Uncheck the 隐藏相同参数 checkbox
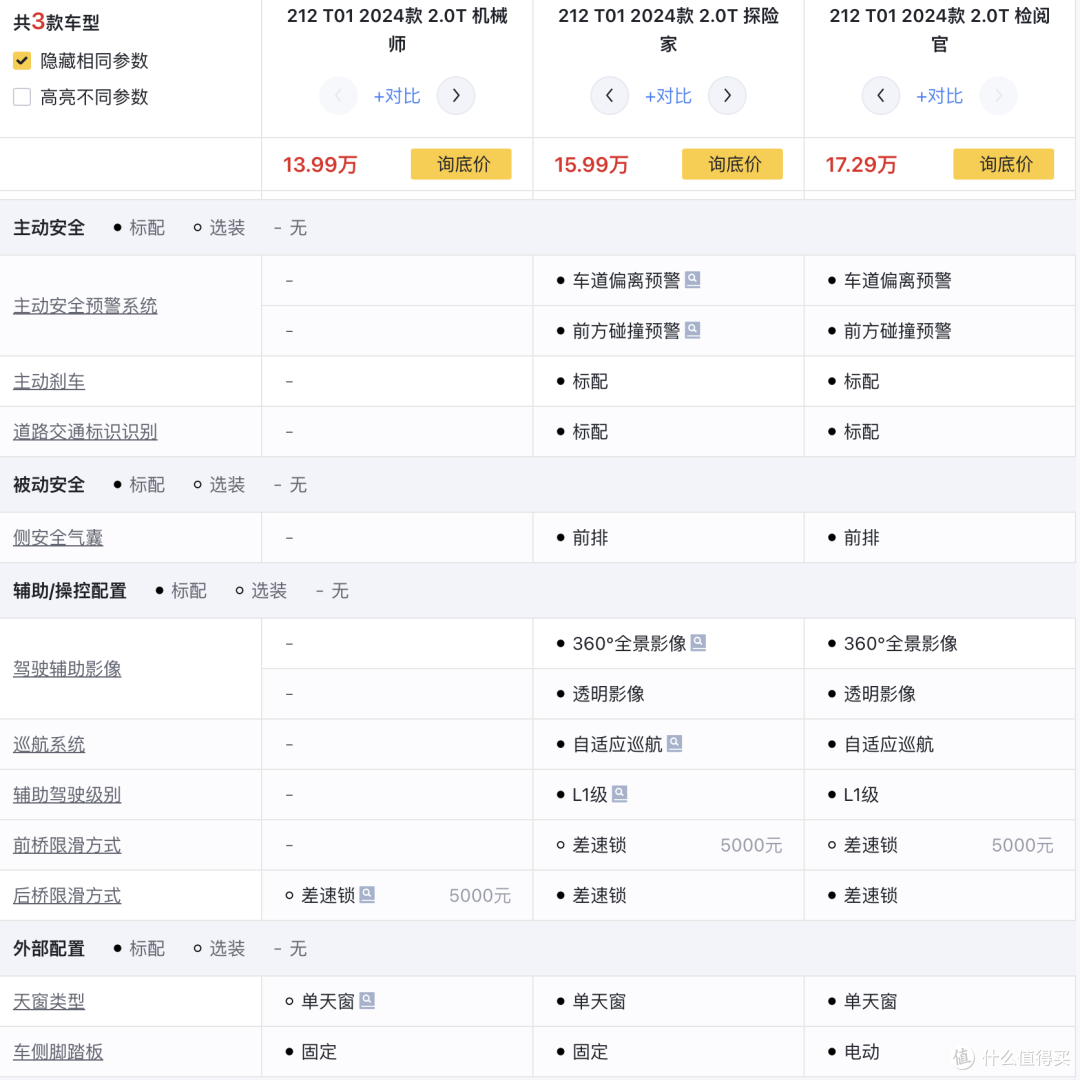The width and height of the screenshot is (1080, 1080). [x=21, y=61]
